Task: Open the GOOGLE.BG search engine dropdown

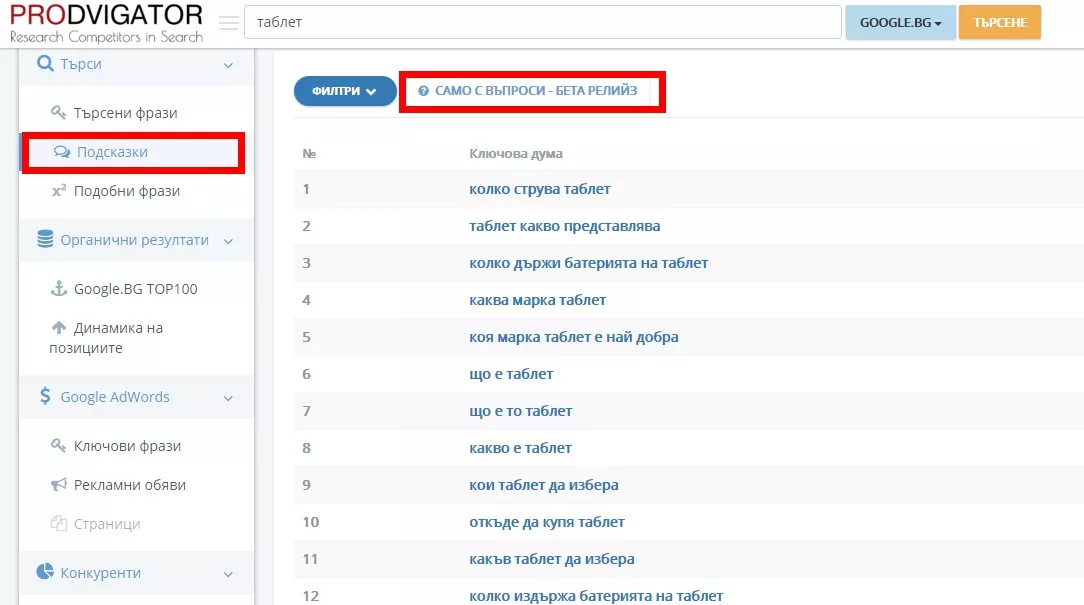Action: coord(900,22)
